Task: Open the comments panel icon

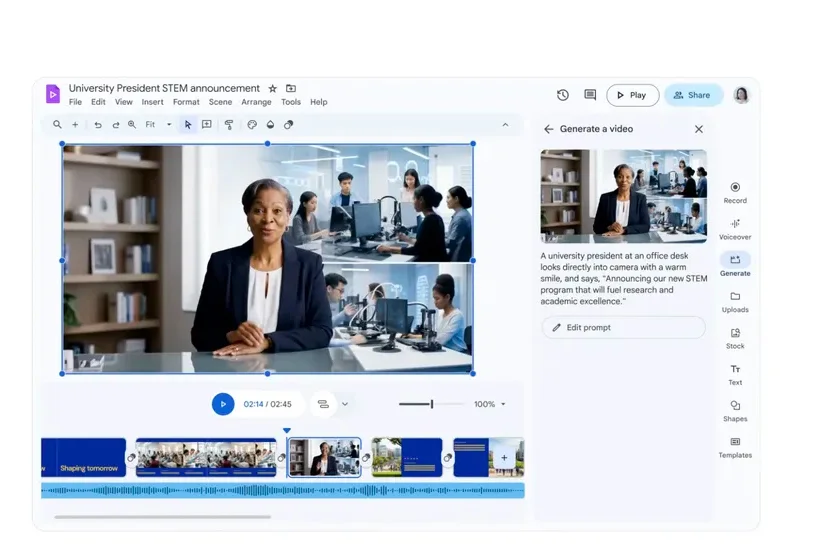Action: (x=590, y=95)
